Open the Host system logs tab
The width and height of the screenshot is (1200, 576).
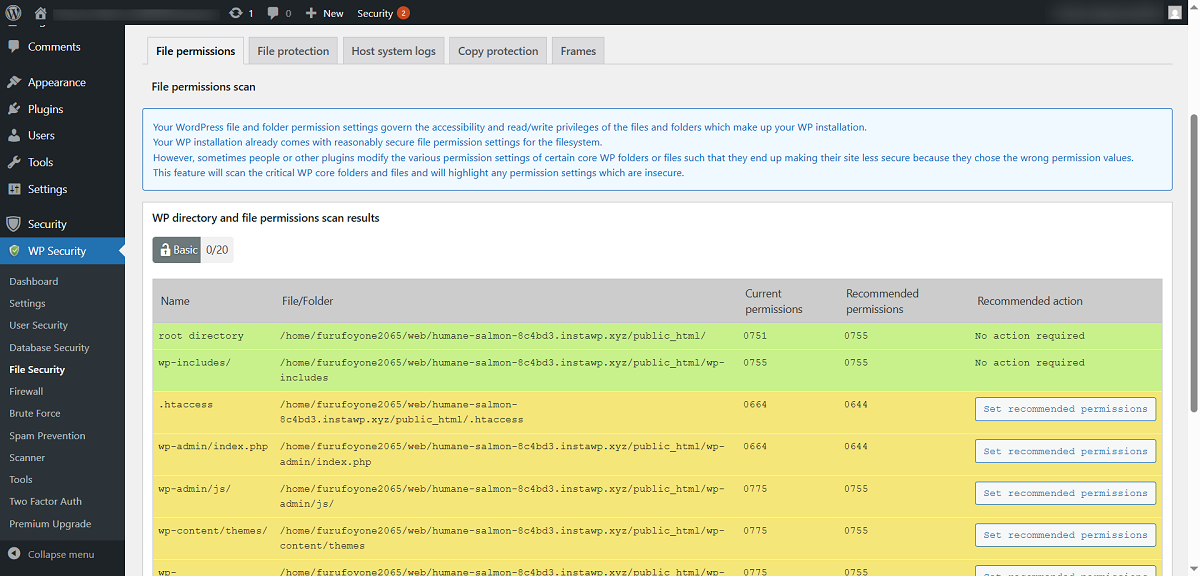(393, 51)
